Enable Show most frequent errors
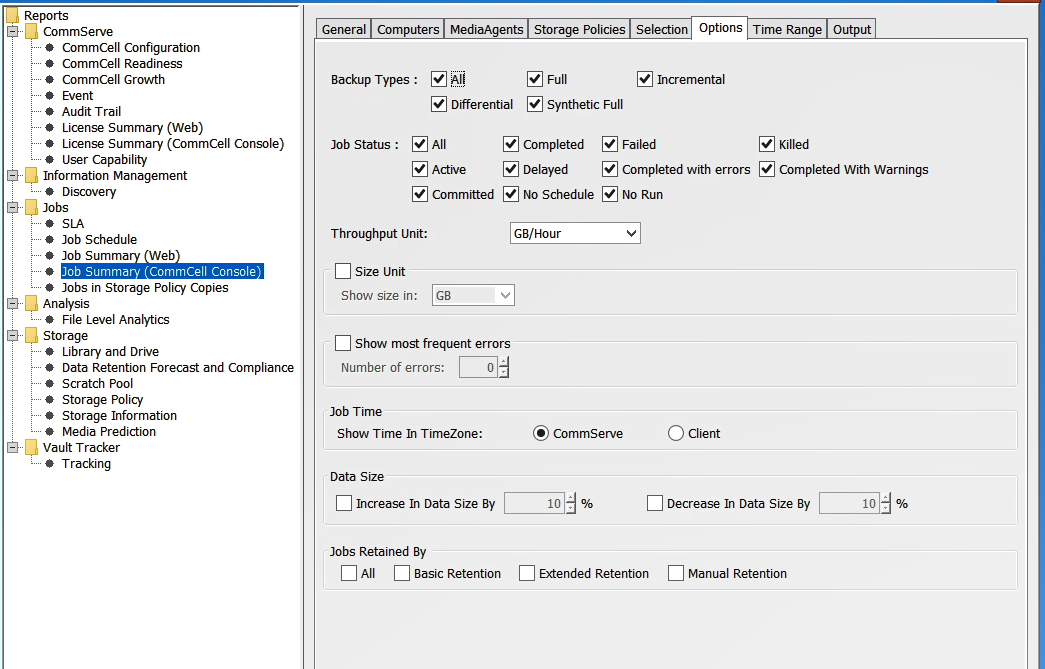 tap(343, 343)
